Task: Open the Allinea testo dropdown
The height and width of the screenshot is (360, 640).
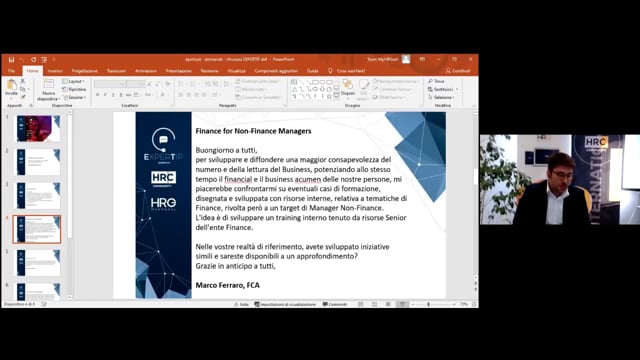Action: tap(251, 89)
